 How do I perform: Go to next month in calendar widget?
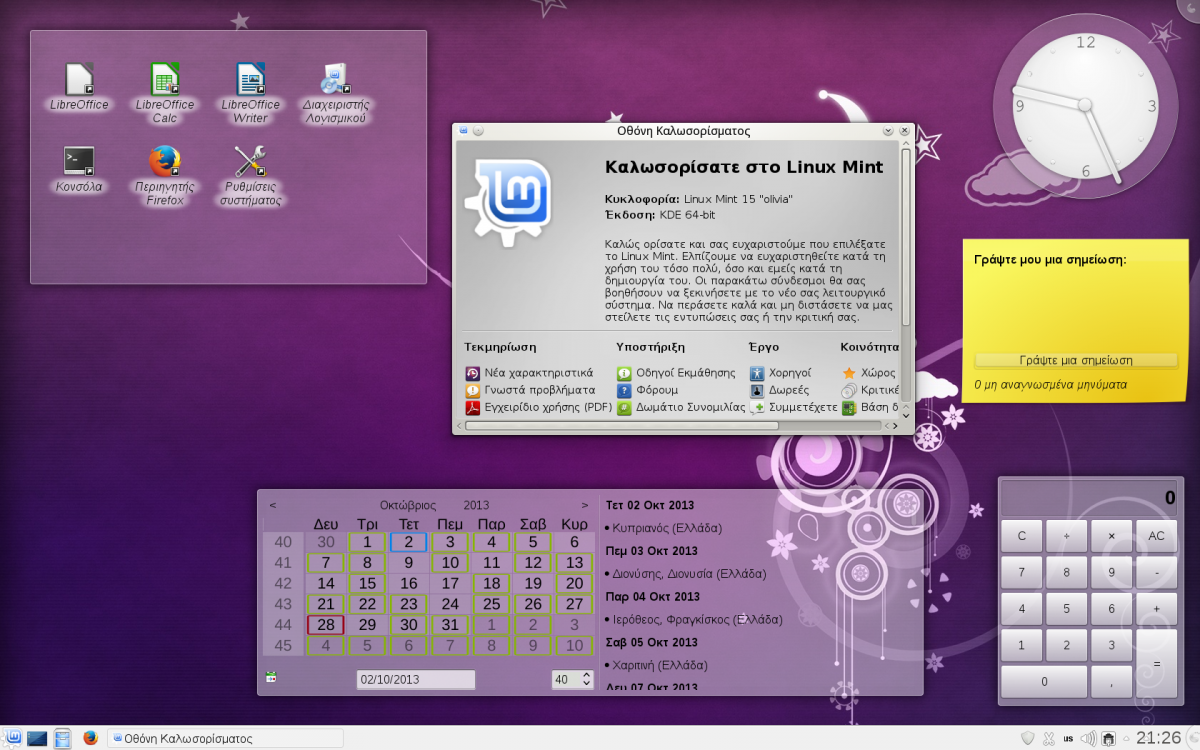pos(585,505)
